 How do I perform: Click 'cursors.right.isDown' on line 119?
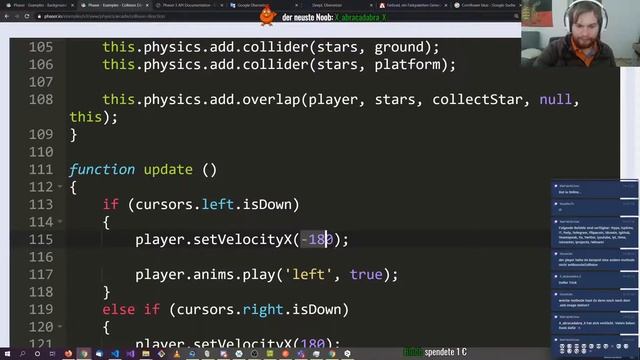262,309
